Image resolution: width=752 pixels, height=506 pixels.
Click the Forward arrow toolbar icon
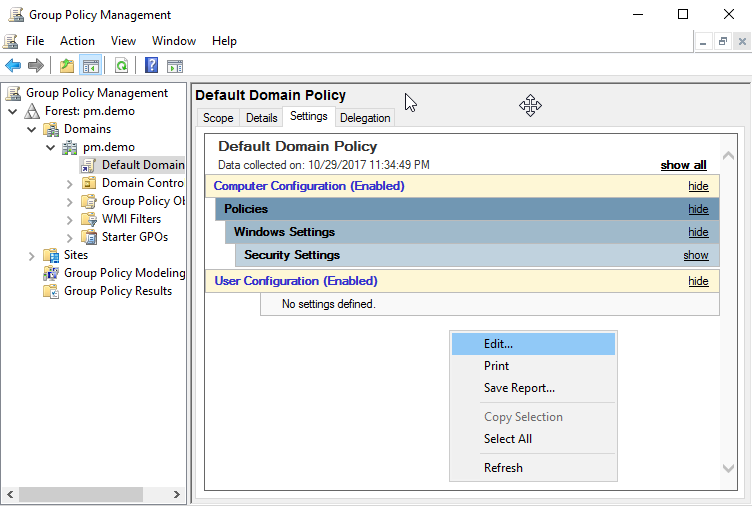36,65
